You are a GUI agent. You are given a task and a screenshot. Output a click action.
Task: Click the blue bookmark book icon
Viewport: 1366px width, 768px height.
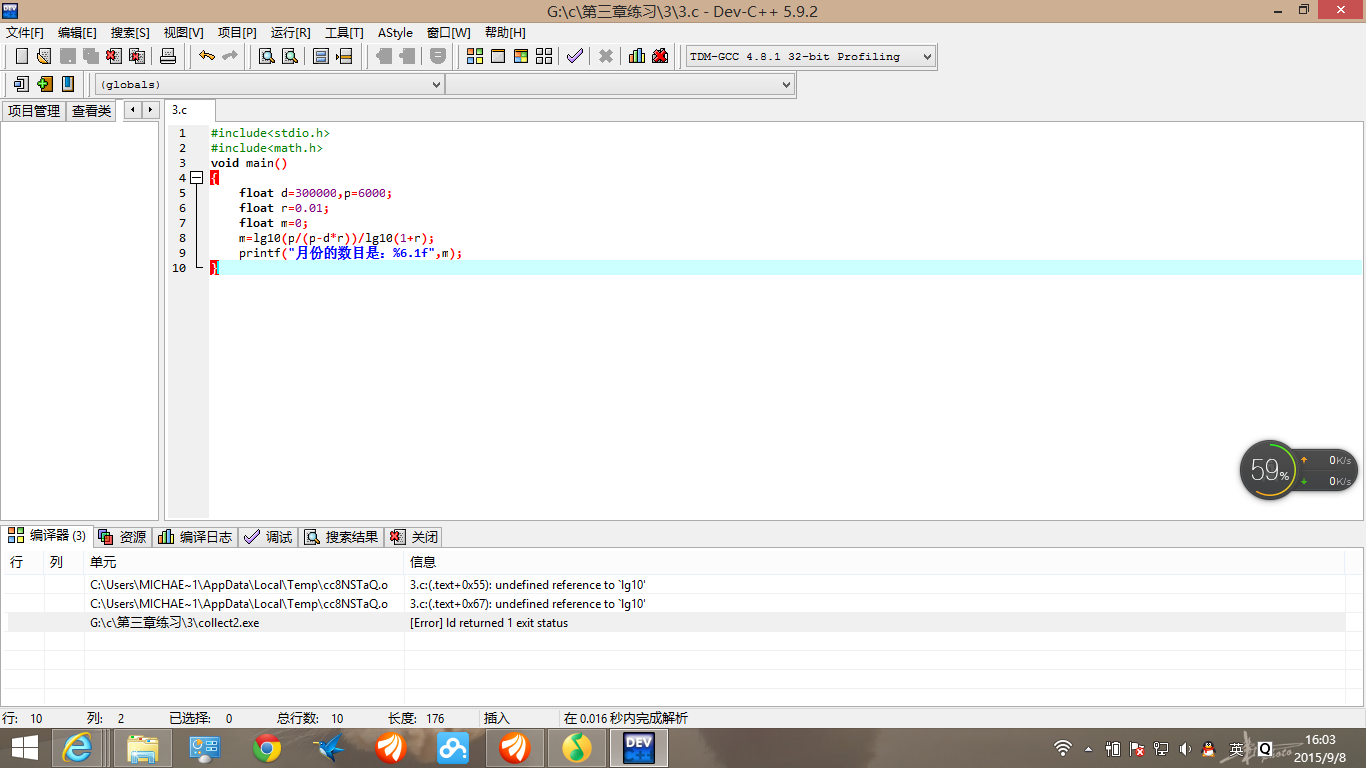pyautogui.click(x=68, y=84)
